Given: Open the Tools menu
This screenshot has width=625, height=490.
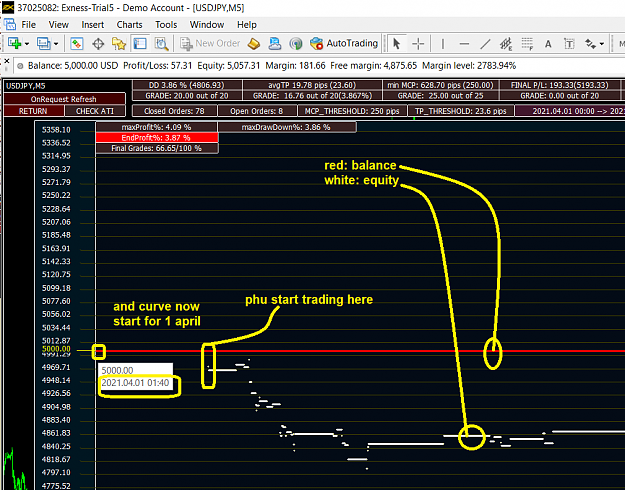Looking at the screenshot, I should click(166, 25).
